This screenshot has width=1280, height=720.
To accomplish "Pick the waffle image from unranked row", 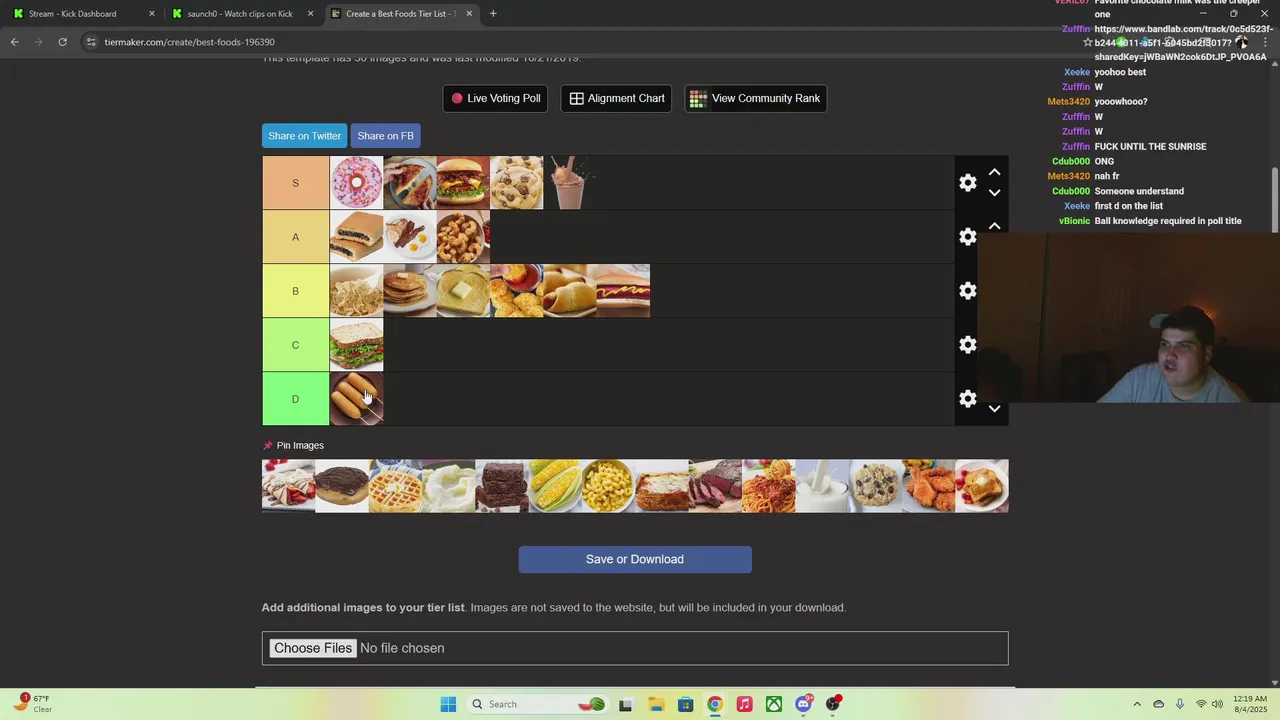I will coord(395,486).
